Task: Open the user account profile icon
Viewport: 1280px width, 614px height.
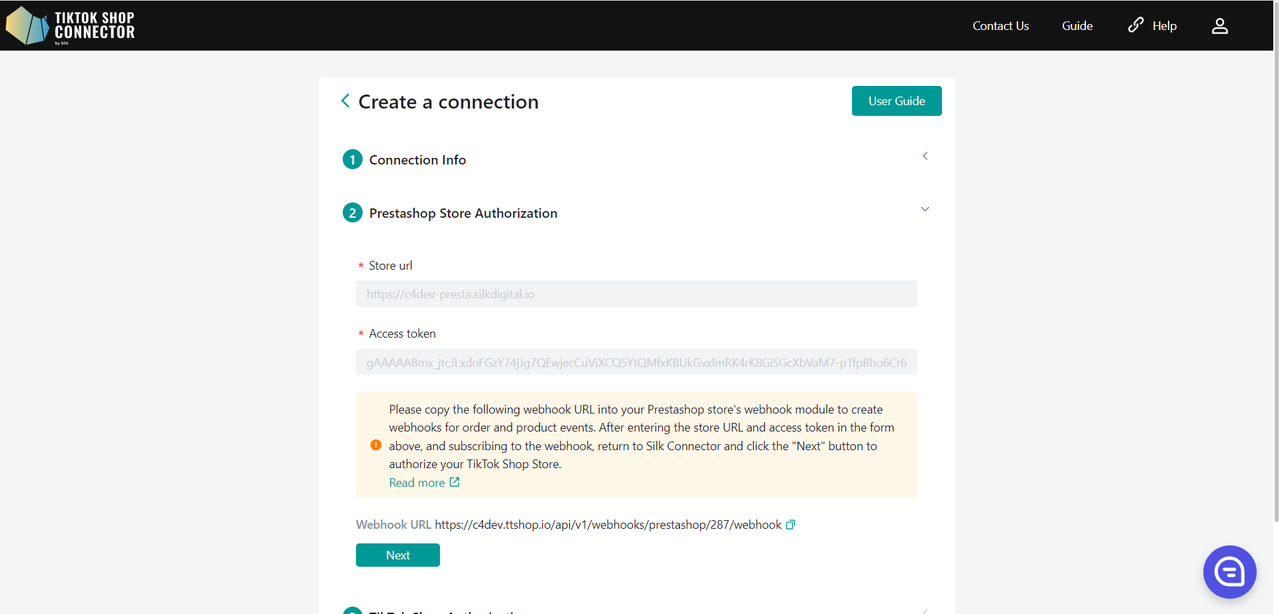Action: [1220, 26]
